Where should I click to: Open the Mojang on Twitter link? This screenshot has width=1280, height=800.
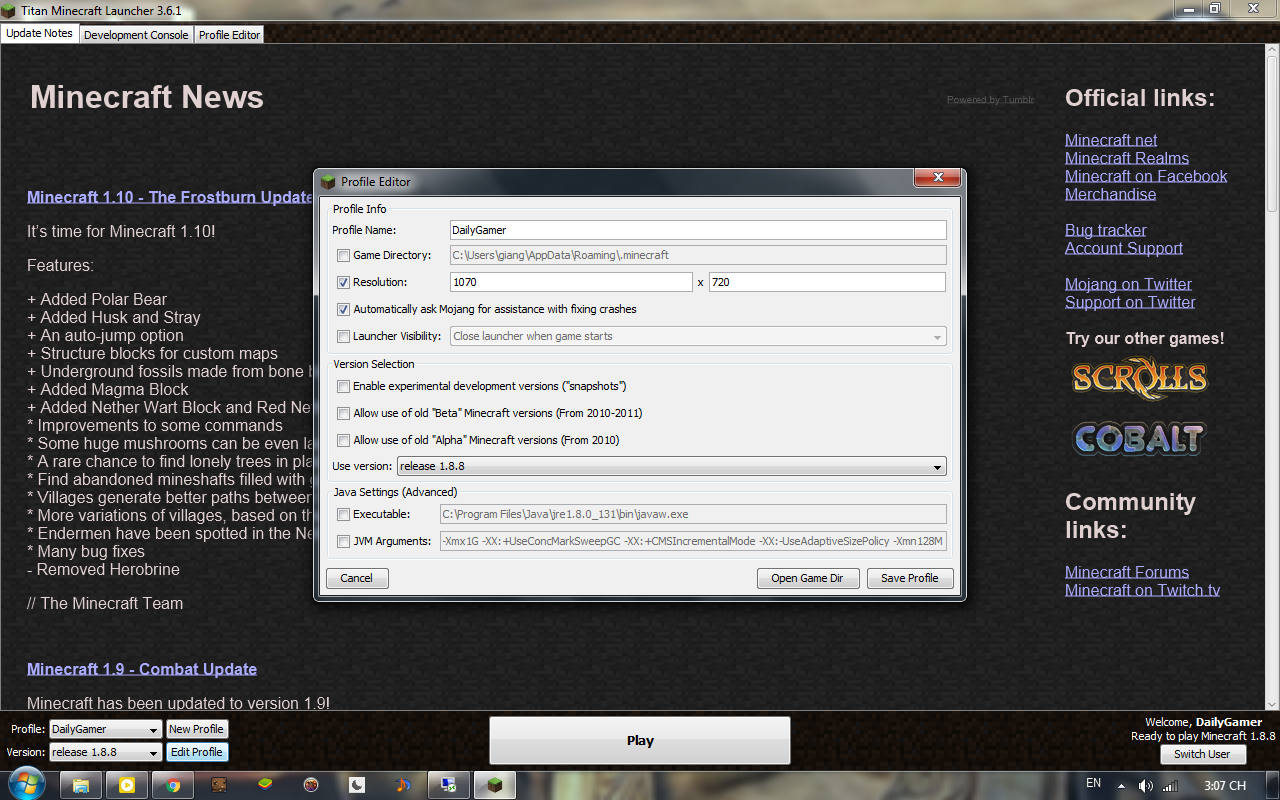point(1128,284)
